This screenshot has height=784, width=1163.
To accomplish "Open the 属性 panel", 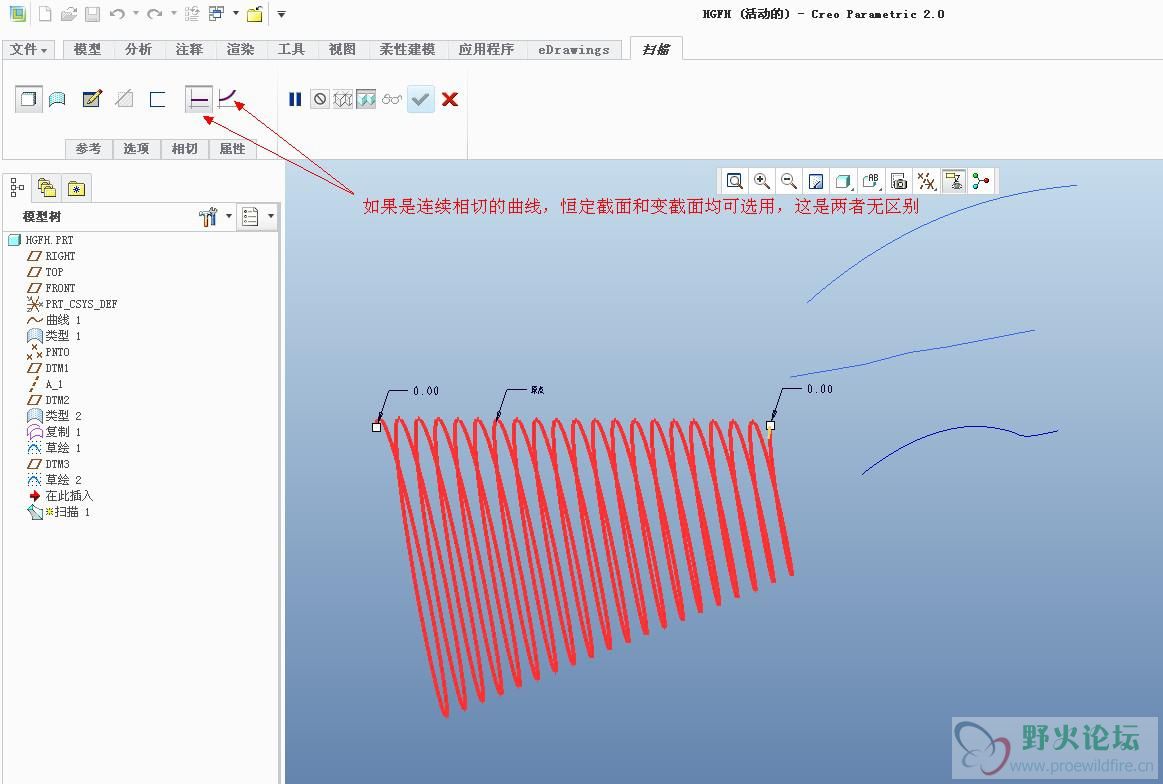I will click(232, 148).
